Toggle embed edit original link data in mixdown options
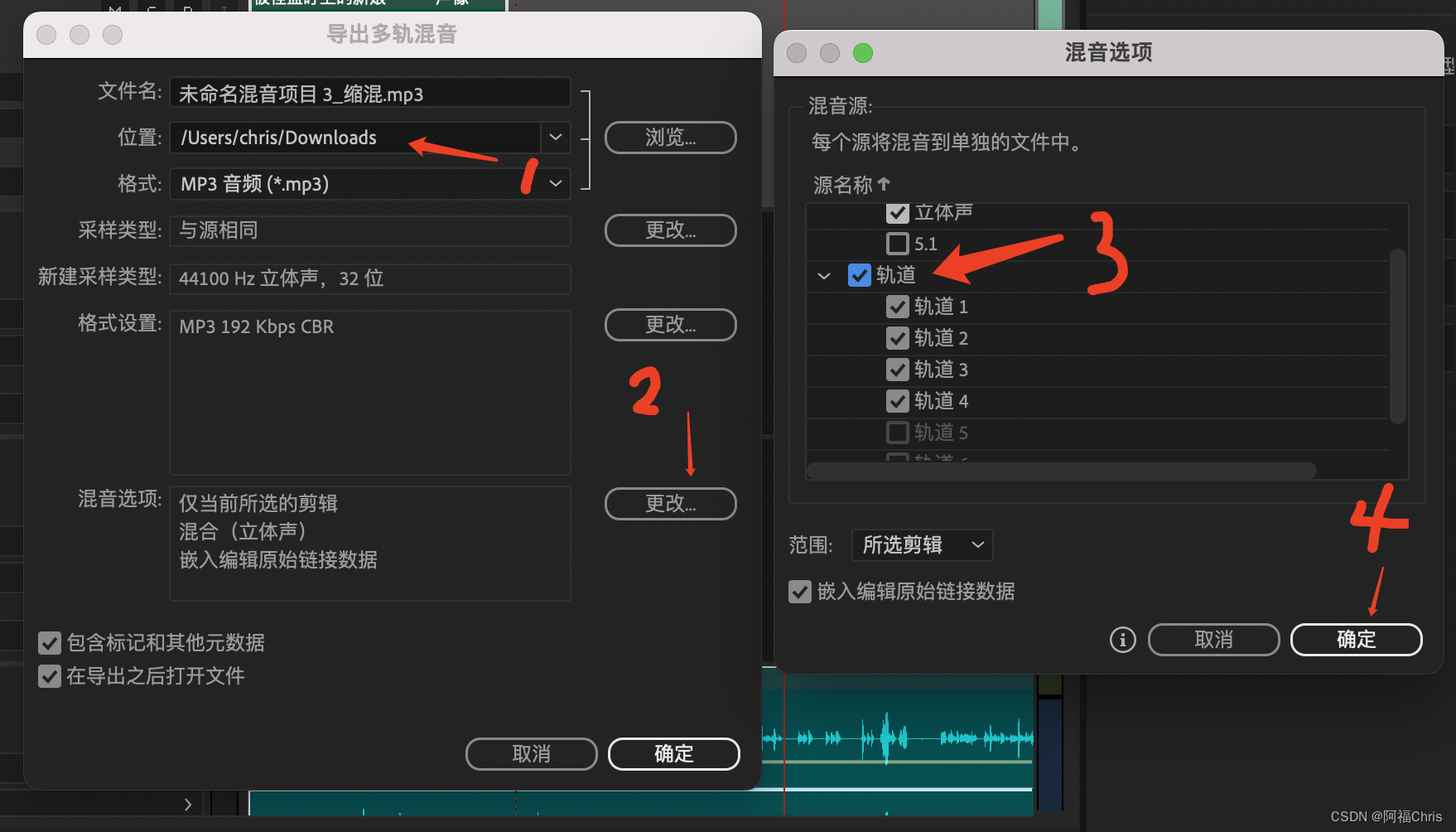 click(800, 592)
